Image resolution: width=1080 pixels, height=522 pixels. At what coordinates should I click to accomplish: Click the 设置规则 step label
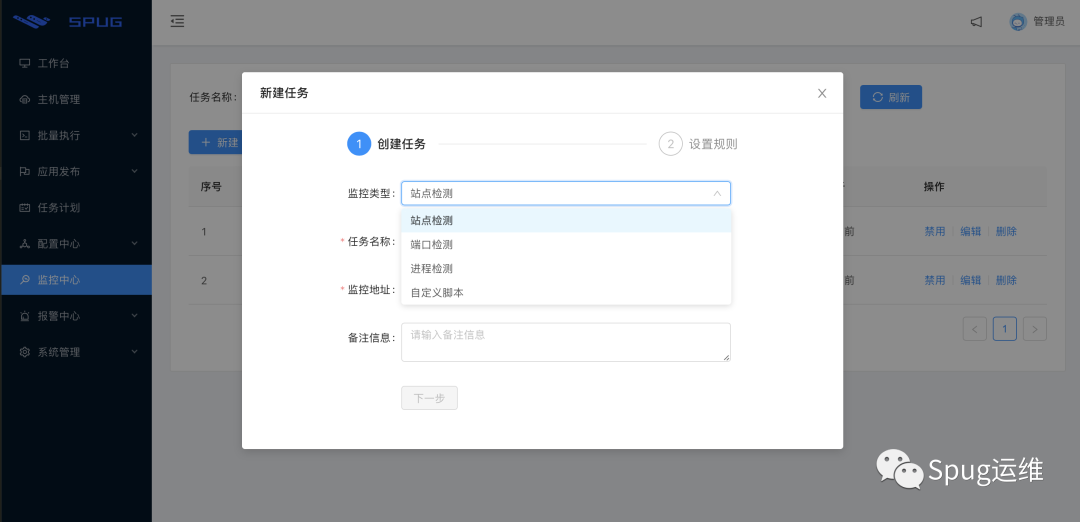(714, 145)
